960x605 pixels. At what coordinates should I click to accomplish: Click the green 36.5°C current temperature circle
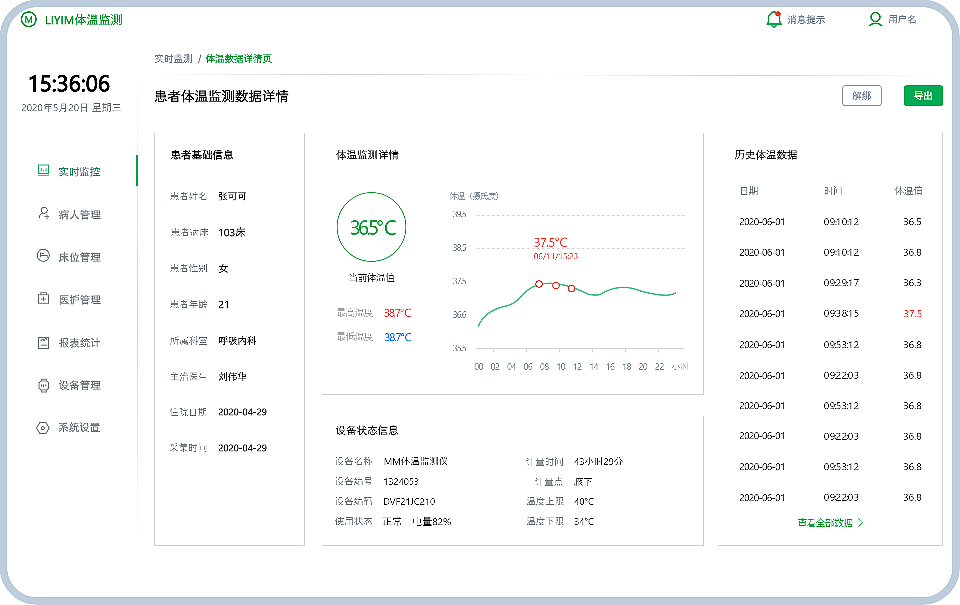pyautogui.click(x=372, y=227)
